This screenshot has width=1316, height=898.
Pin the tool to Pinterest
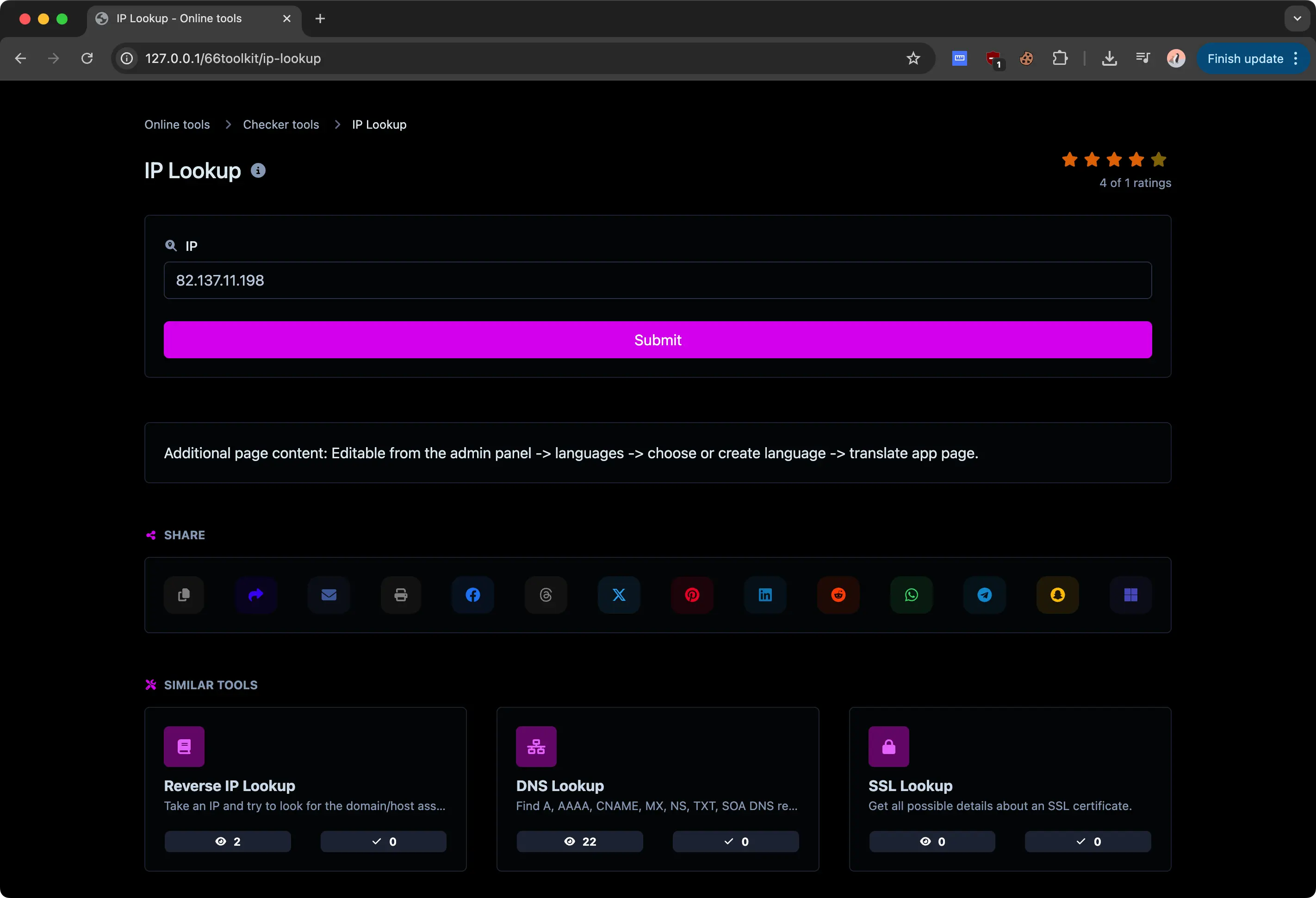point(691,595)
